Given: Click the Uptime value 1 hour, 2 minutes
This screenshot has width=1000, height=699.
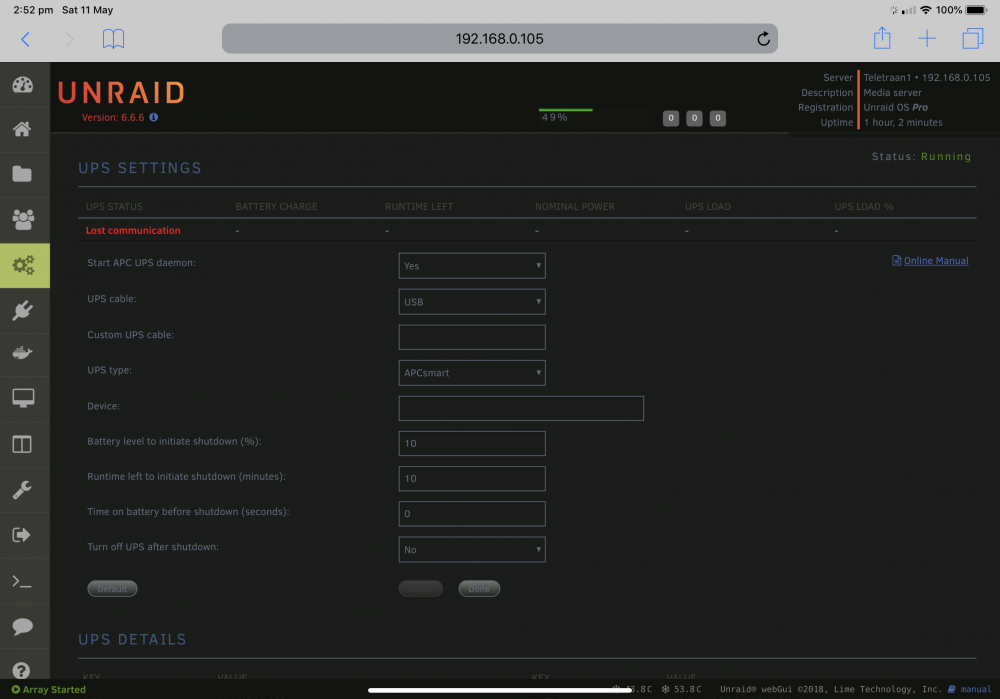Looking at the screenshot, I should (903, 122).
